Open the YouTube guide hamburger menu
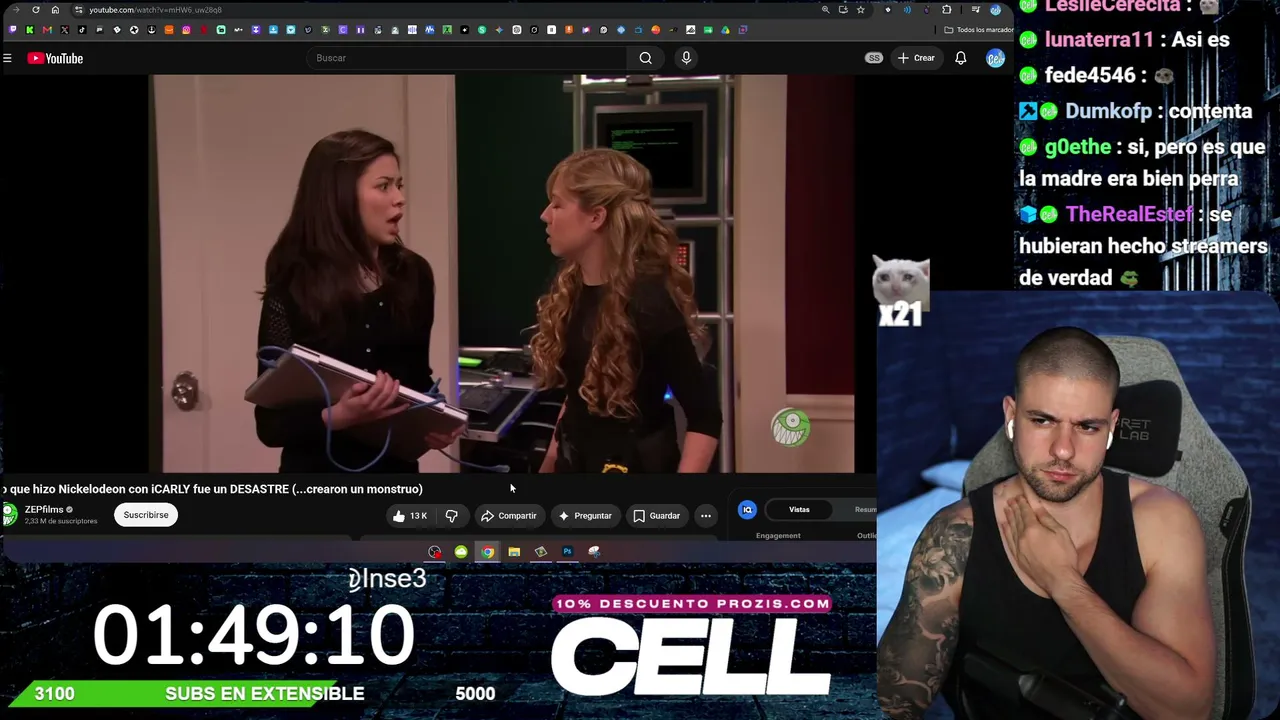1280x720 pixels. tap(7, 58)
